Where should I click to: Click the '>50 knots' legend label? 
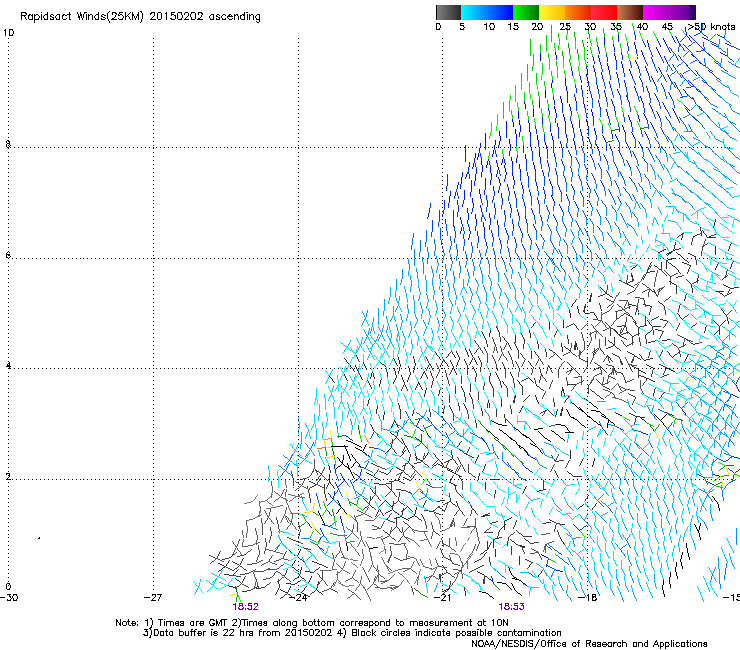[711, 27]
